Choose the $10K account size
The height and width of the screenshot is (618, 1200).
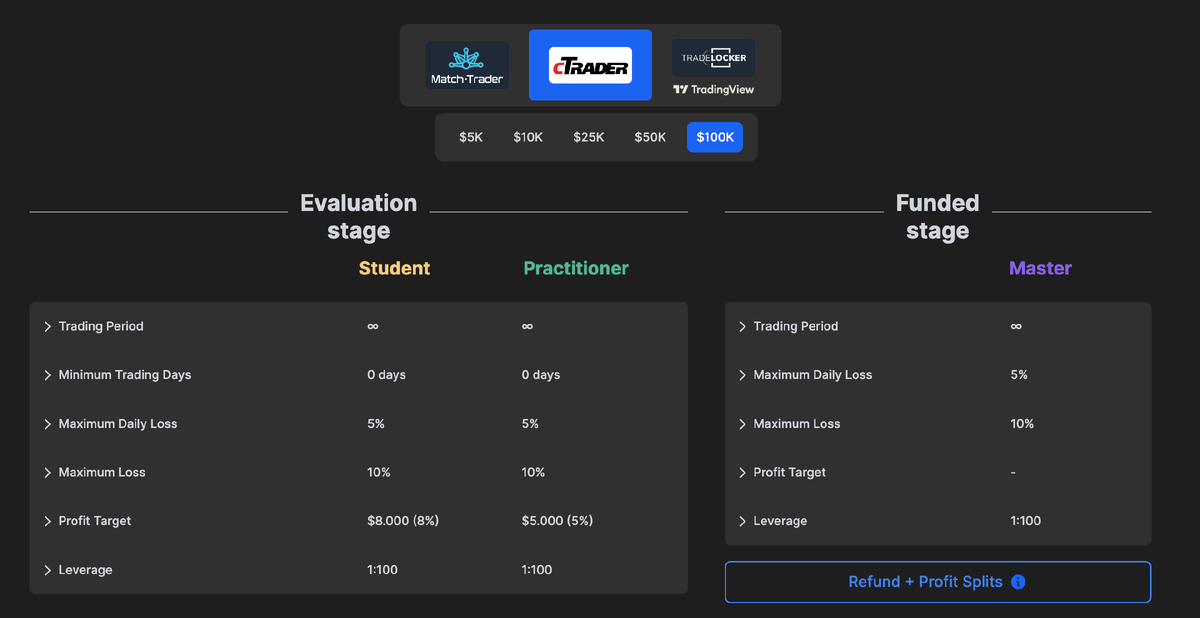point(528,137)
